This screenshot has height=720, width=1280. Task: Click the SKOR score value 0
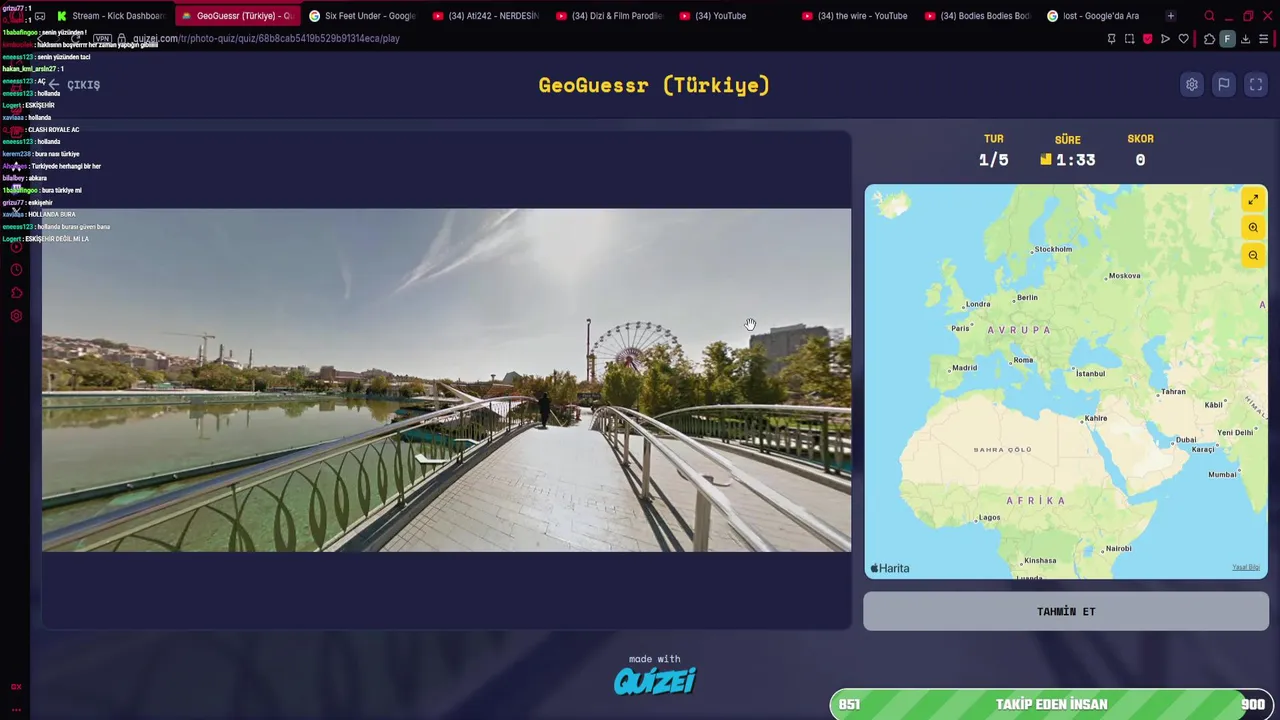1140,160
